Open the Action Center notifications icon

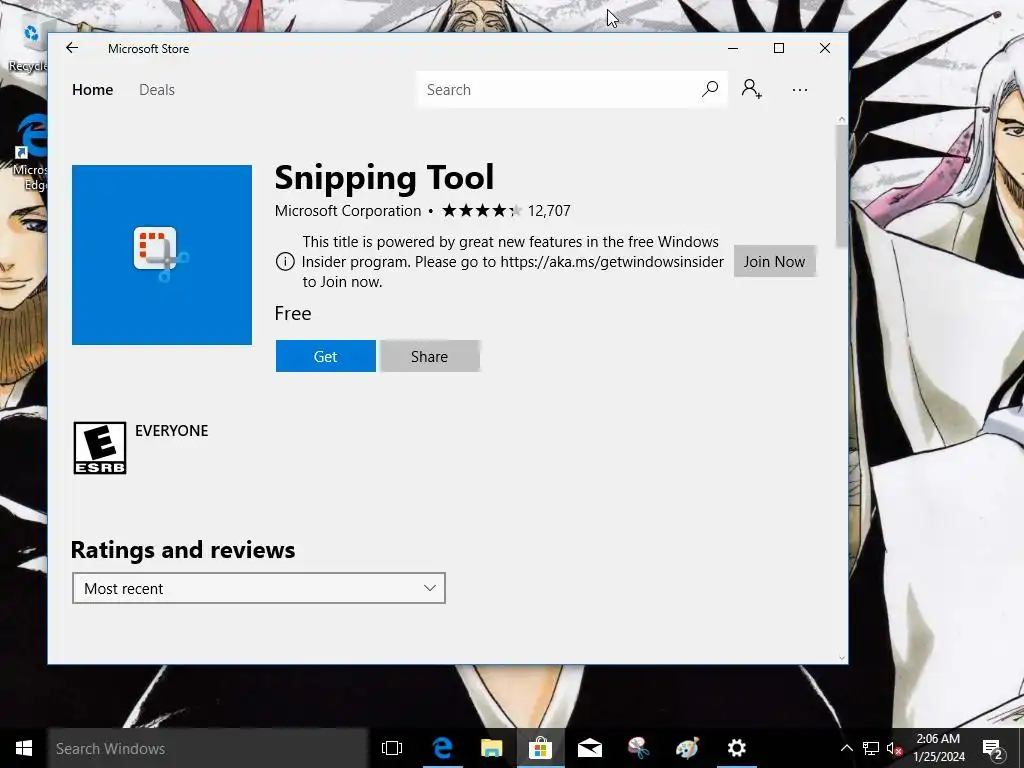tap(993, 748)
